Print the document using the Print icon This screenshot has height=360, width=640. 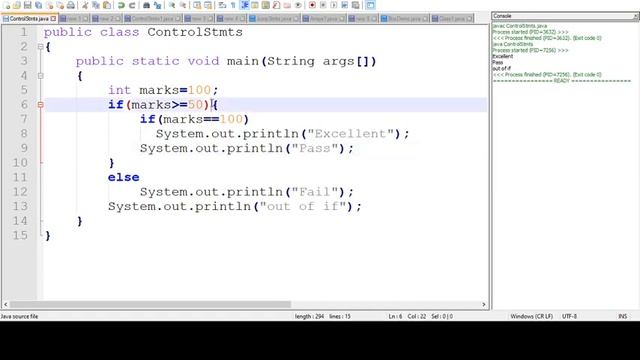(x=71, y=5)
